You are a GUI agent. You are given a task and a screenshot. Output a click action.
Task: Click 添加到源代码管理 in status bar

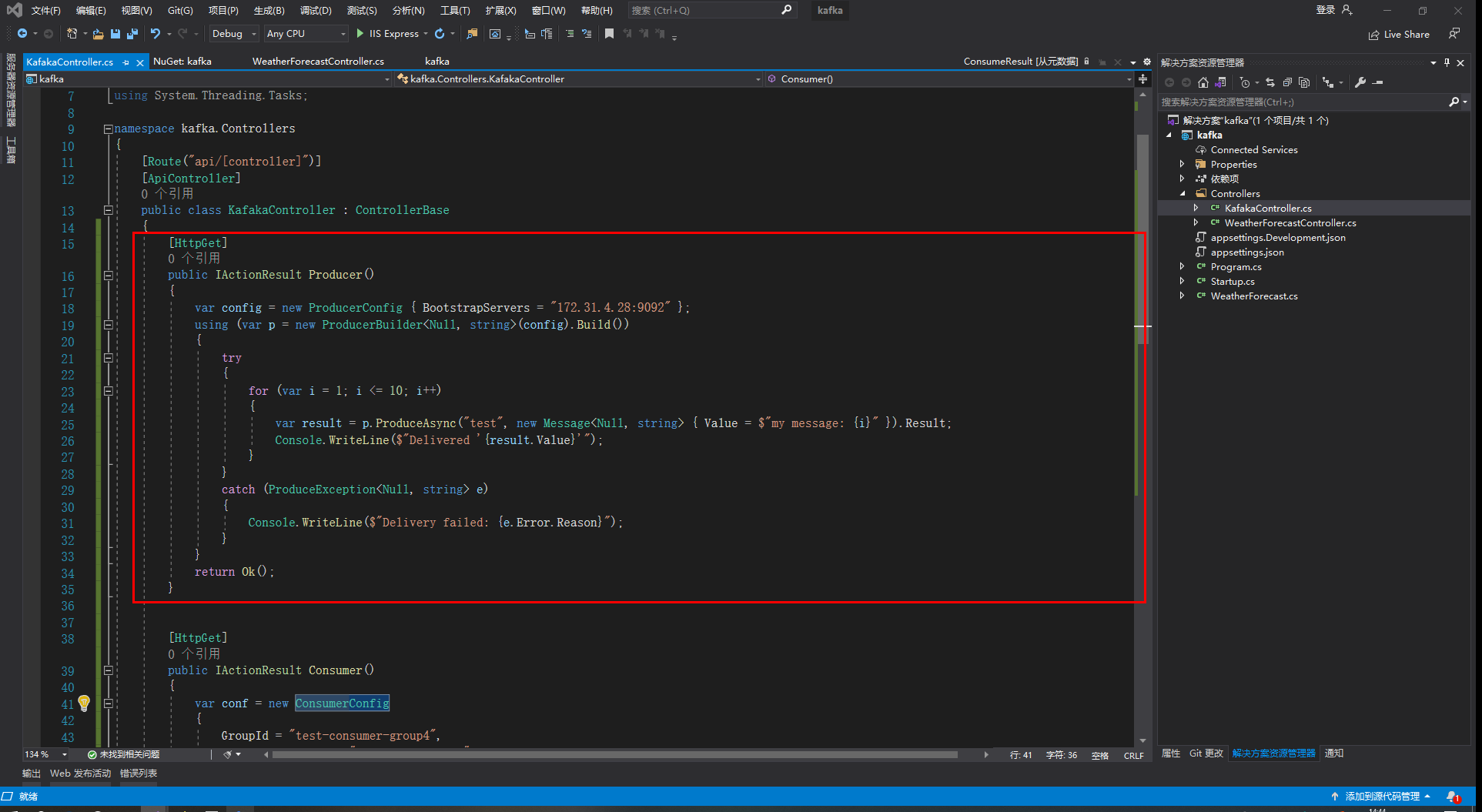coord(1382,796)
